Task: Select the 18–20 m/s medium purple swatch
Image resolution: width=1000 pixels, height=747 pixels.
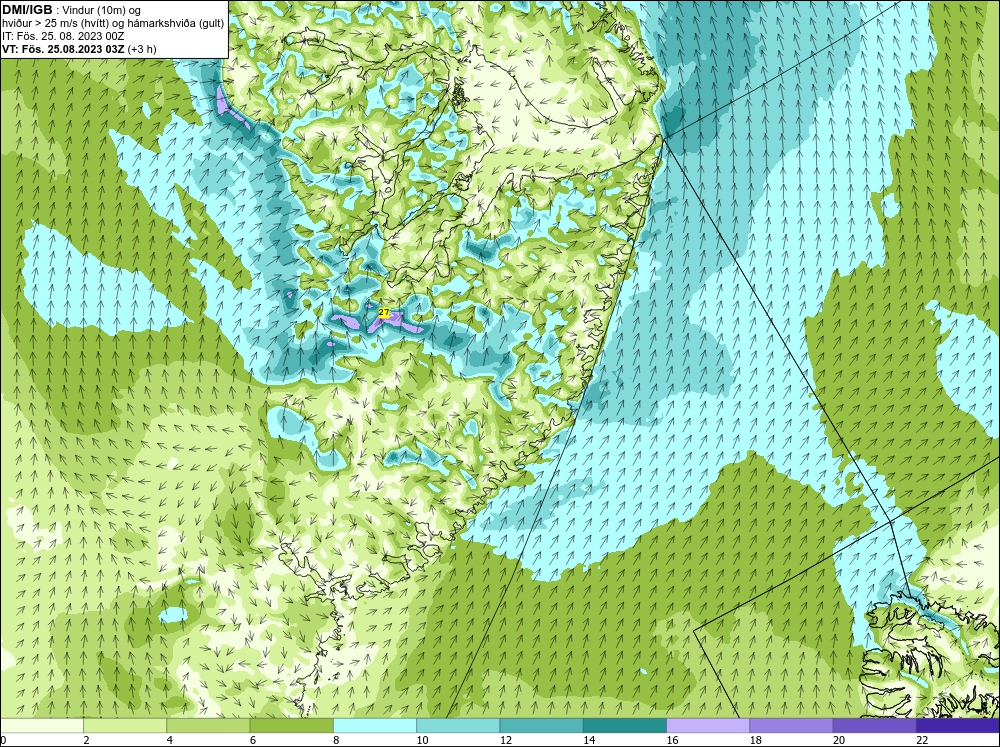Action: (791, 725)
